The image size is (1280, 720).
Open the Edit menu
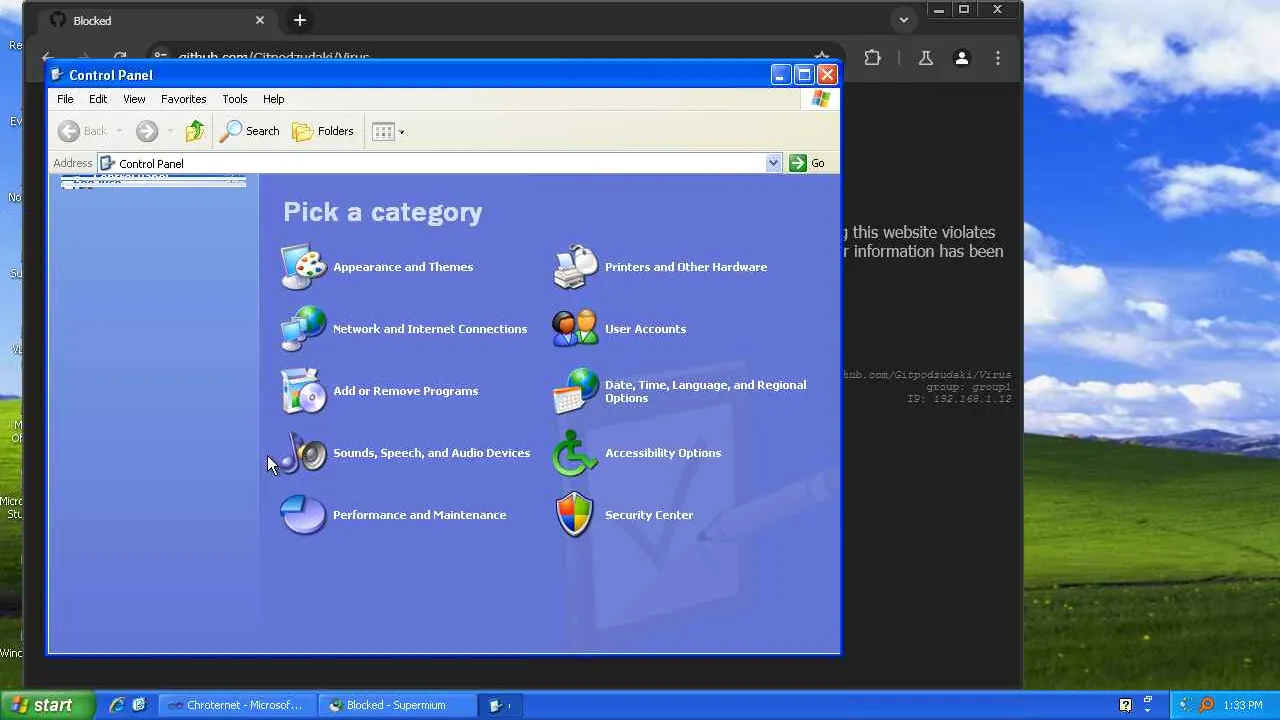tap(98, 99)
